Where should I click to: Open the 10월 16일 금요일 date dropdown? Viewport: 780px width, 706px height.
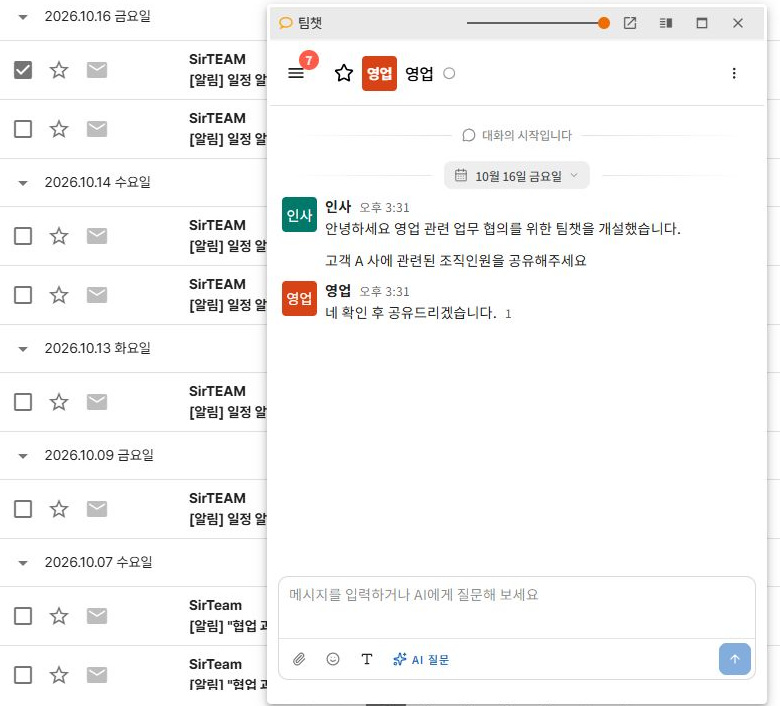click(x=516, y=176)
